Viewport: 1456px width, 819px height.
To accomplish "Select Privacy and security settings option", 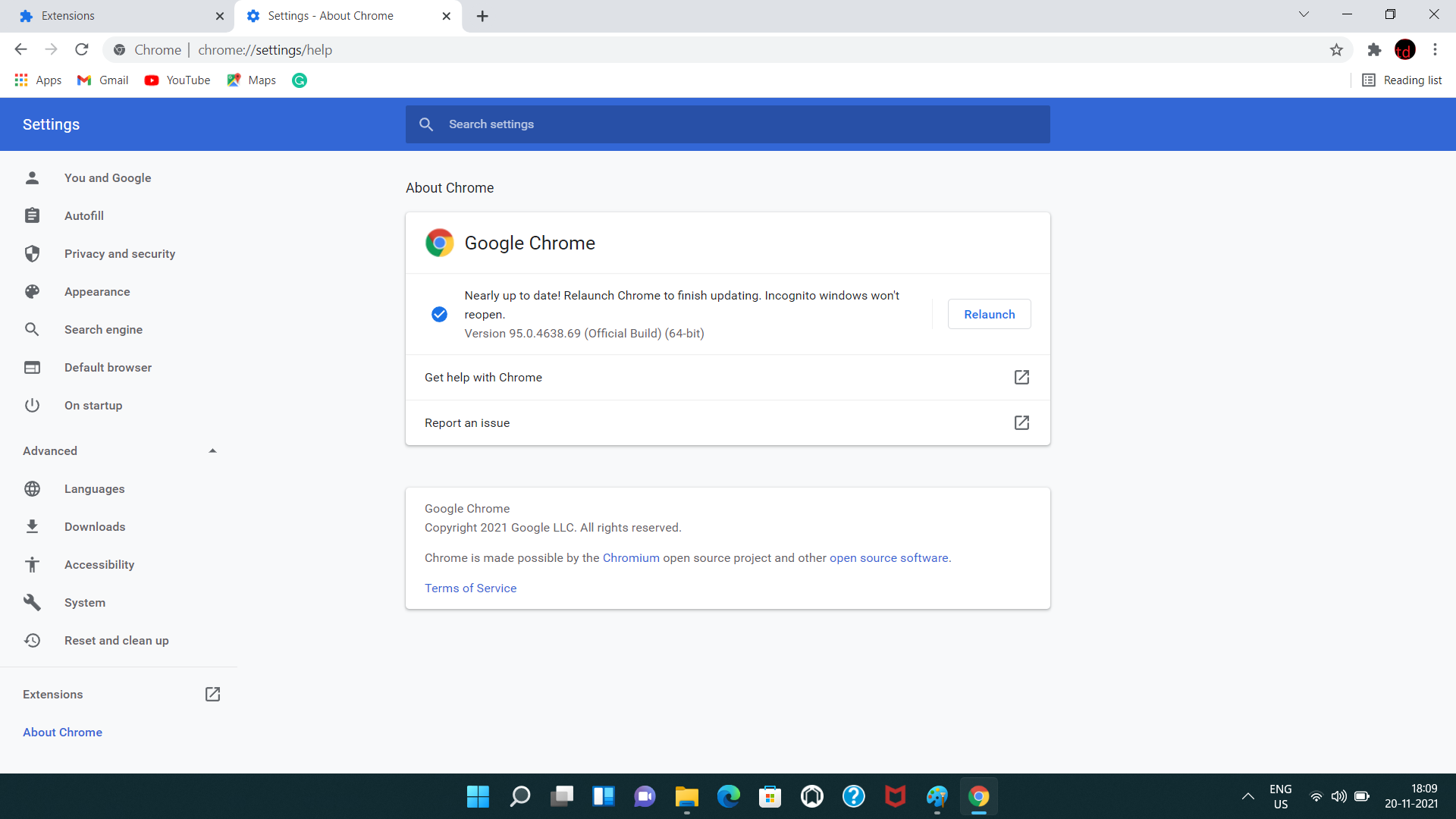I will 120,253.
